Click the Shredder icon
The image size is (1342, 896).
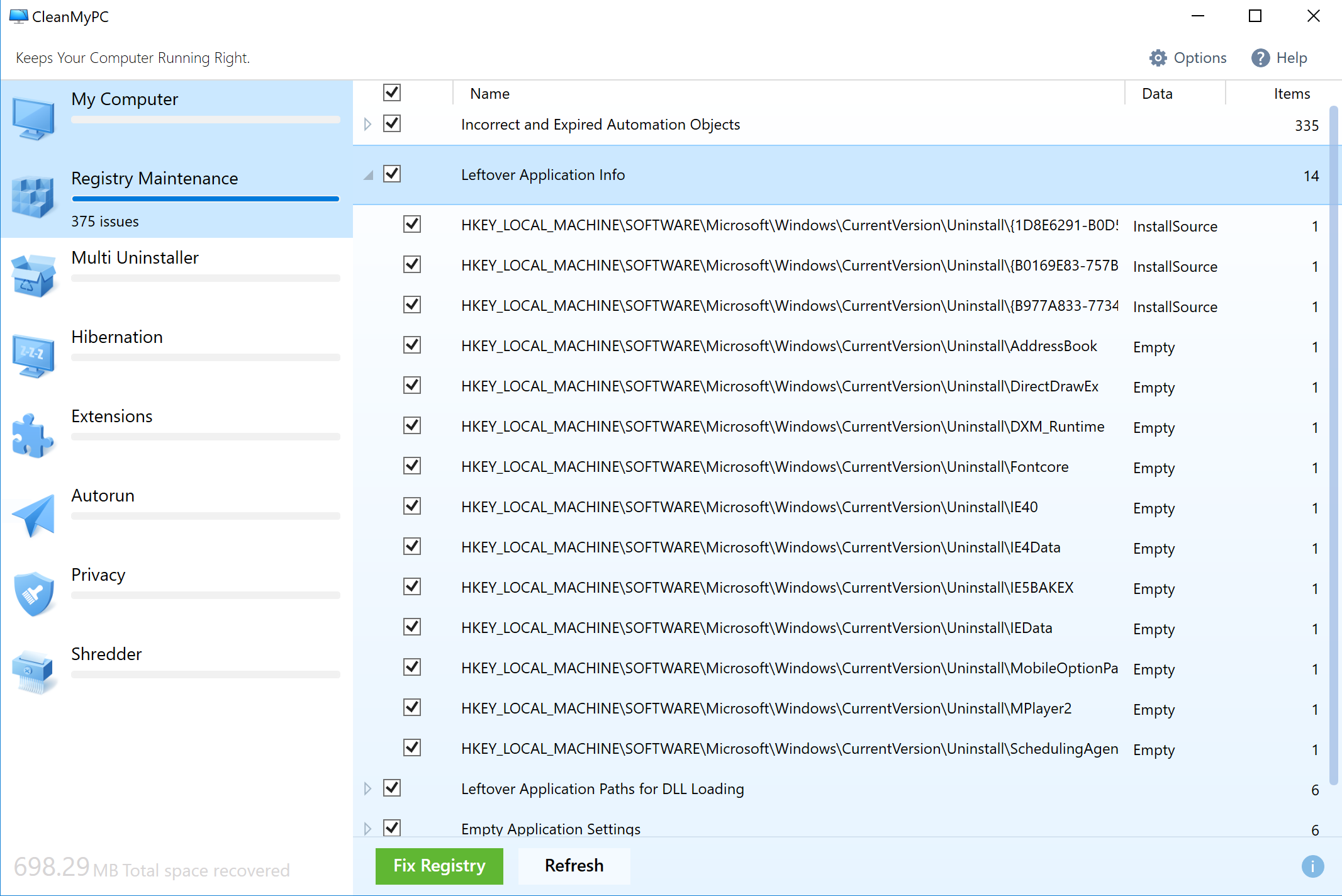tap(33, 673)
